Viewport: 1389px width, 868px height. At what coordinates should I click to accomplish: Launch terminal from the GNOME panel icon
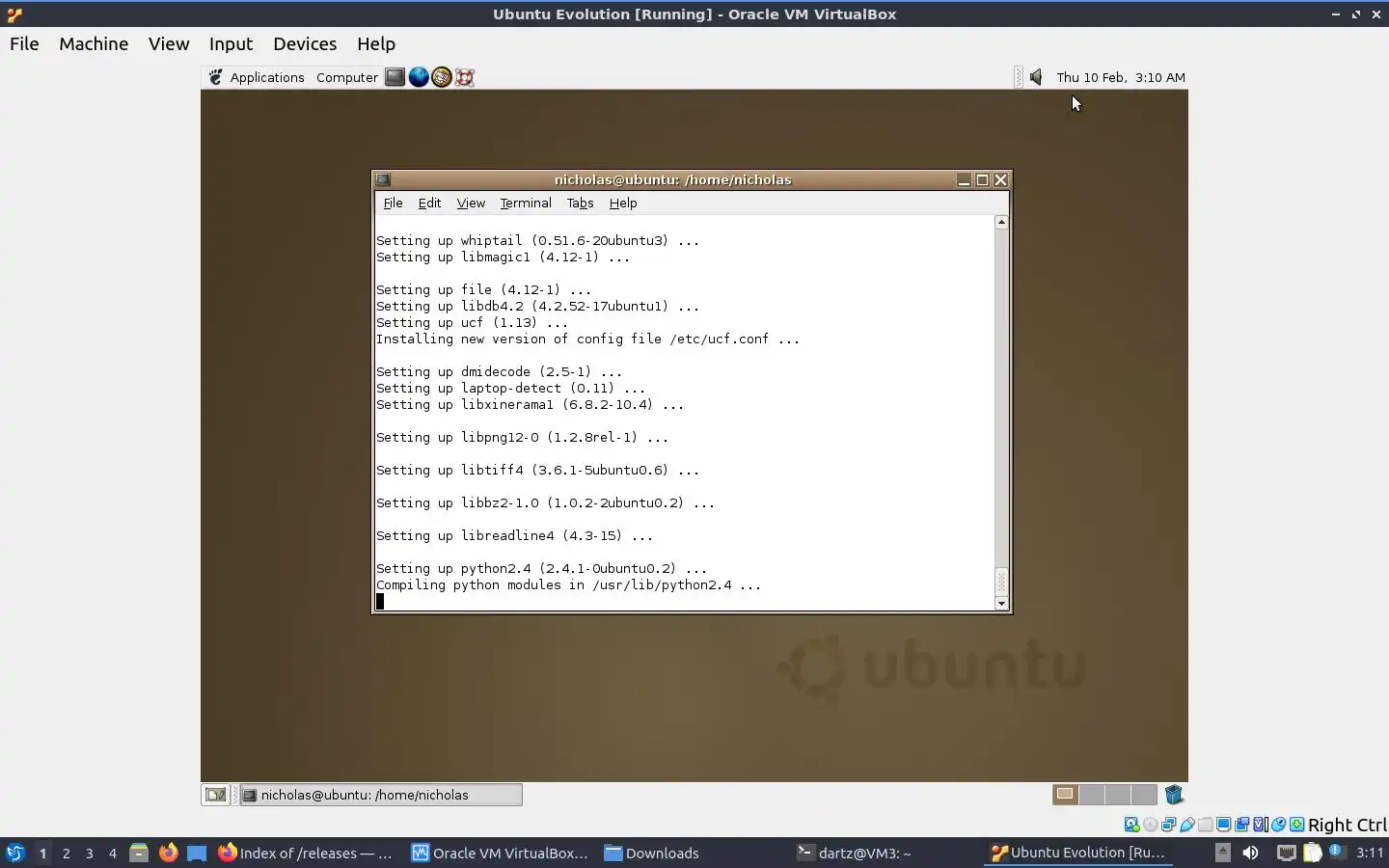[x=395, y=77]
